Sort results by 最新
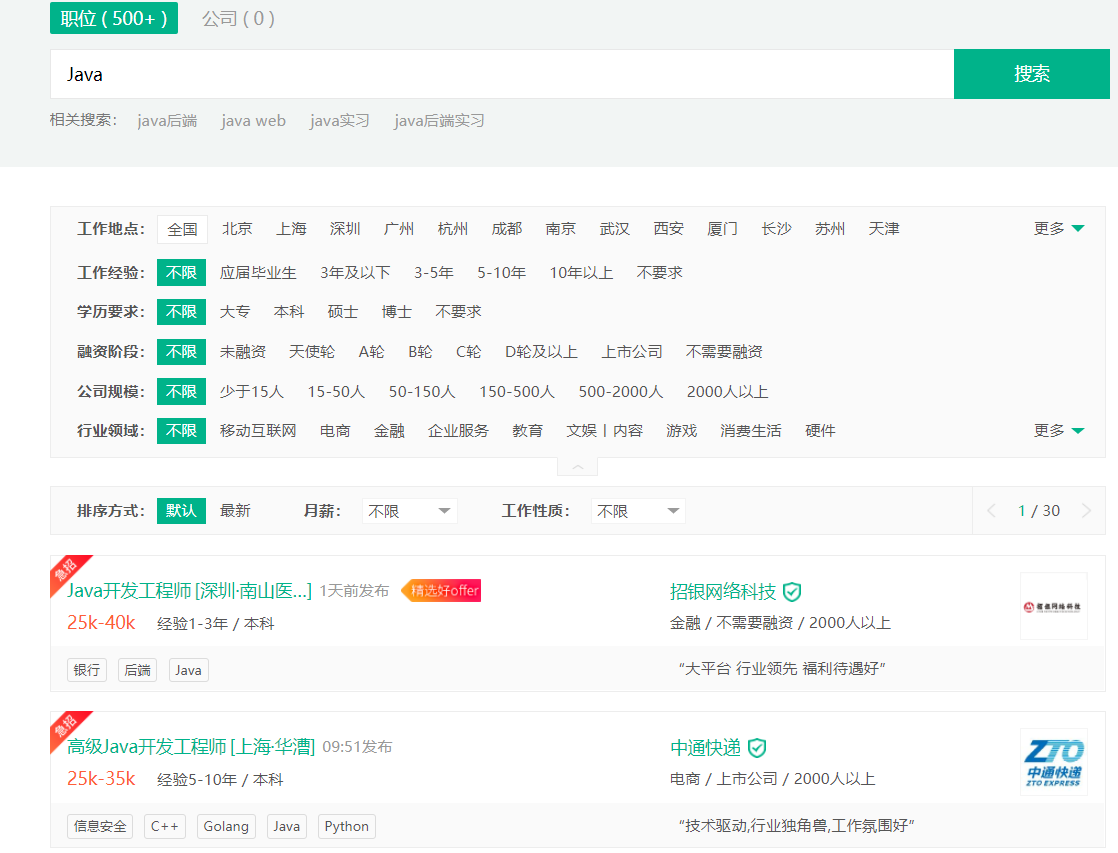 (235, 511)
